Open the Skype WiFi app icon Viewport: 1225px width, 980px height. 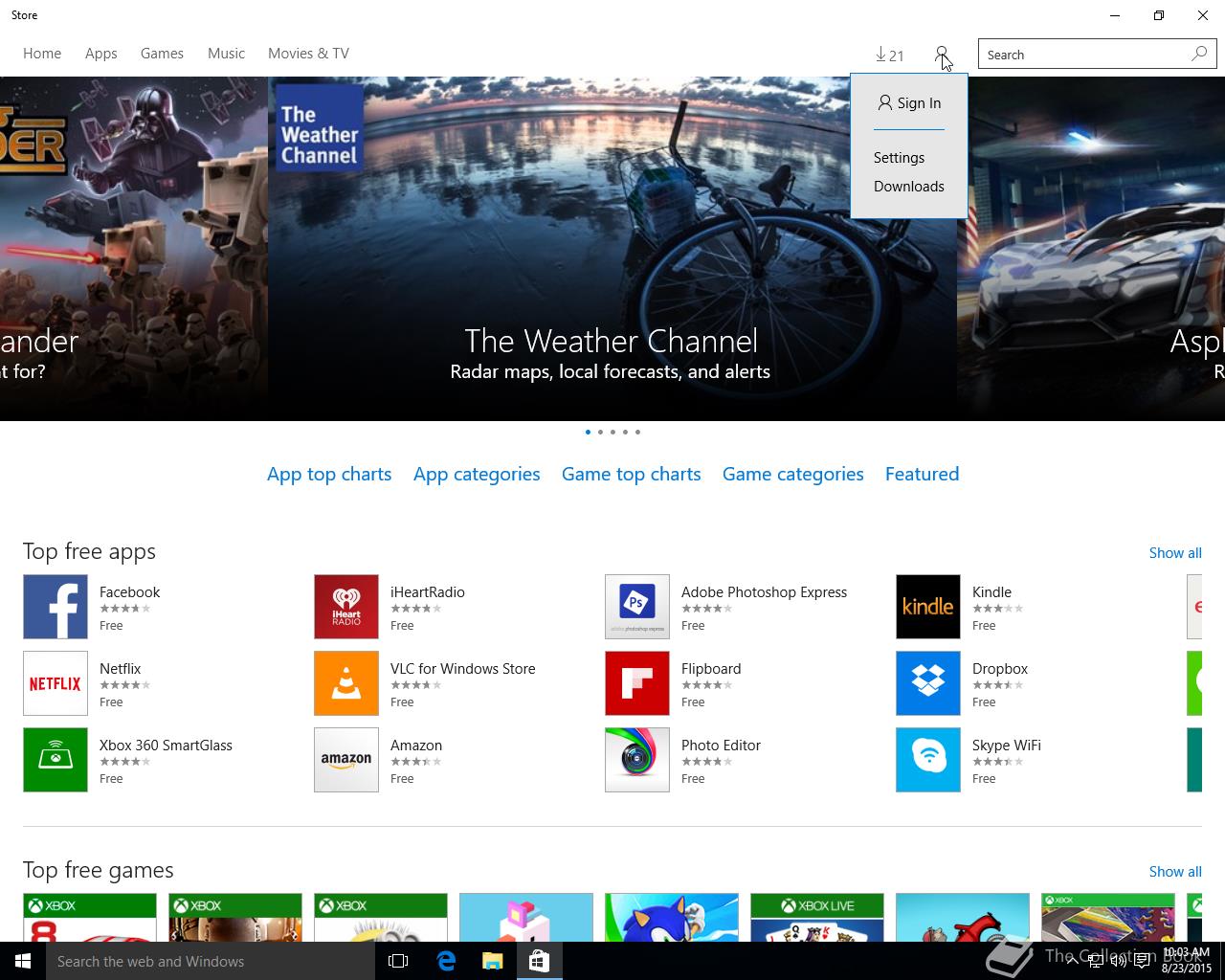(928, 760)
